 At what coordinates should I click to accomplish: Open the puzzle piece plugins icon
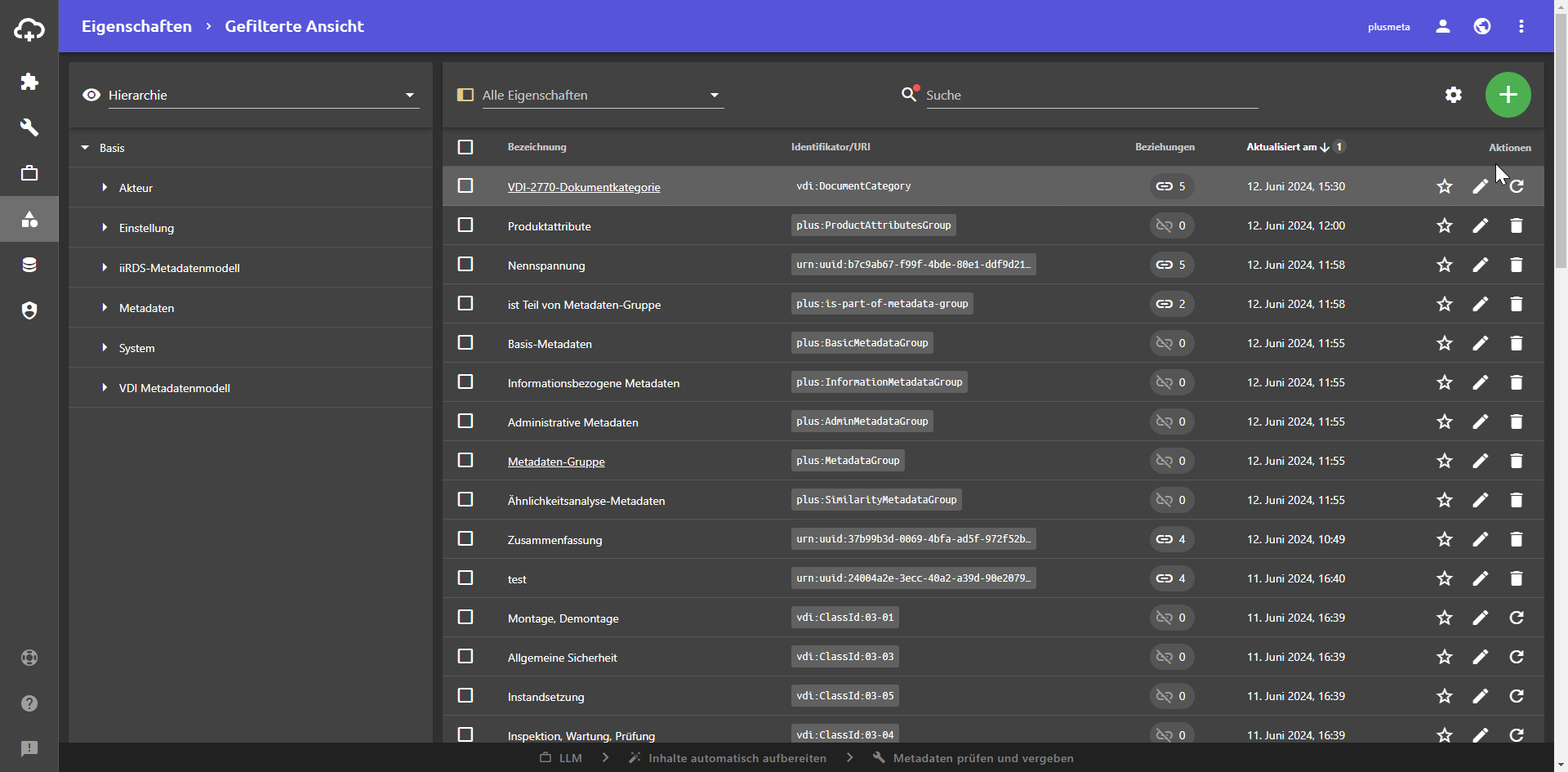tap(29, 82)
